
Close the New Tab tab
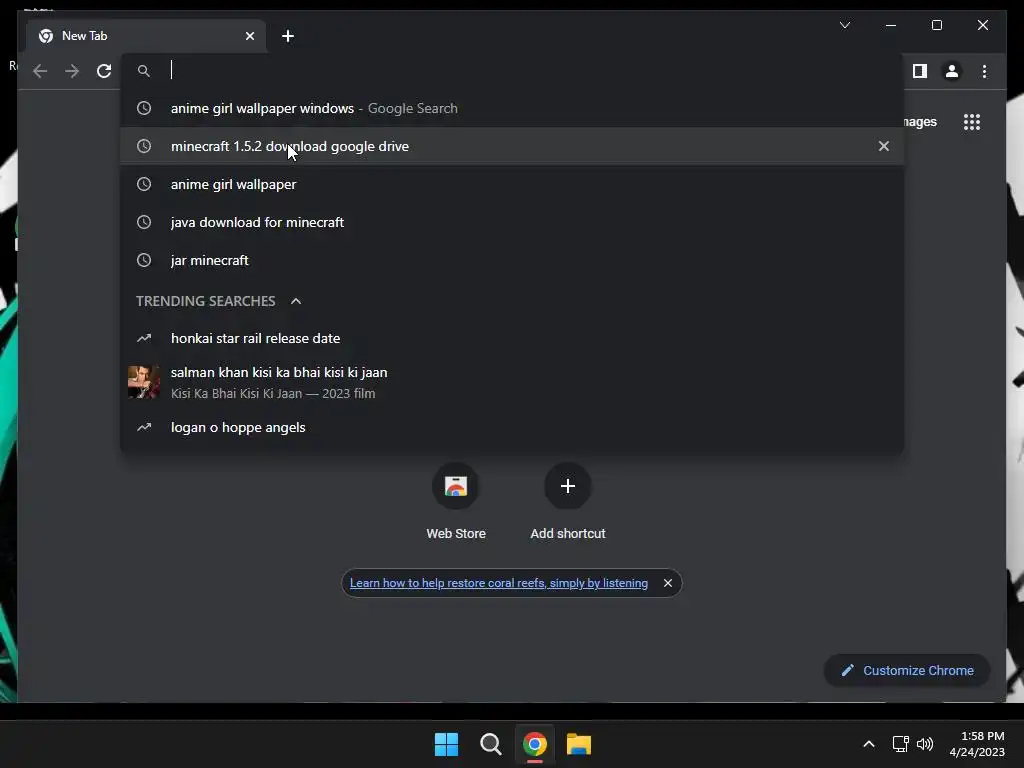pyautogui.click(x=250, y=36)
